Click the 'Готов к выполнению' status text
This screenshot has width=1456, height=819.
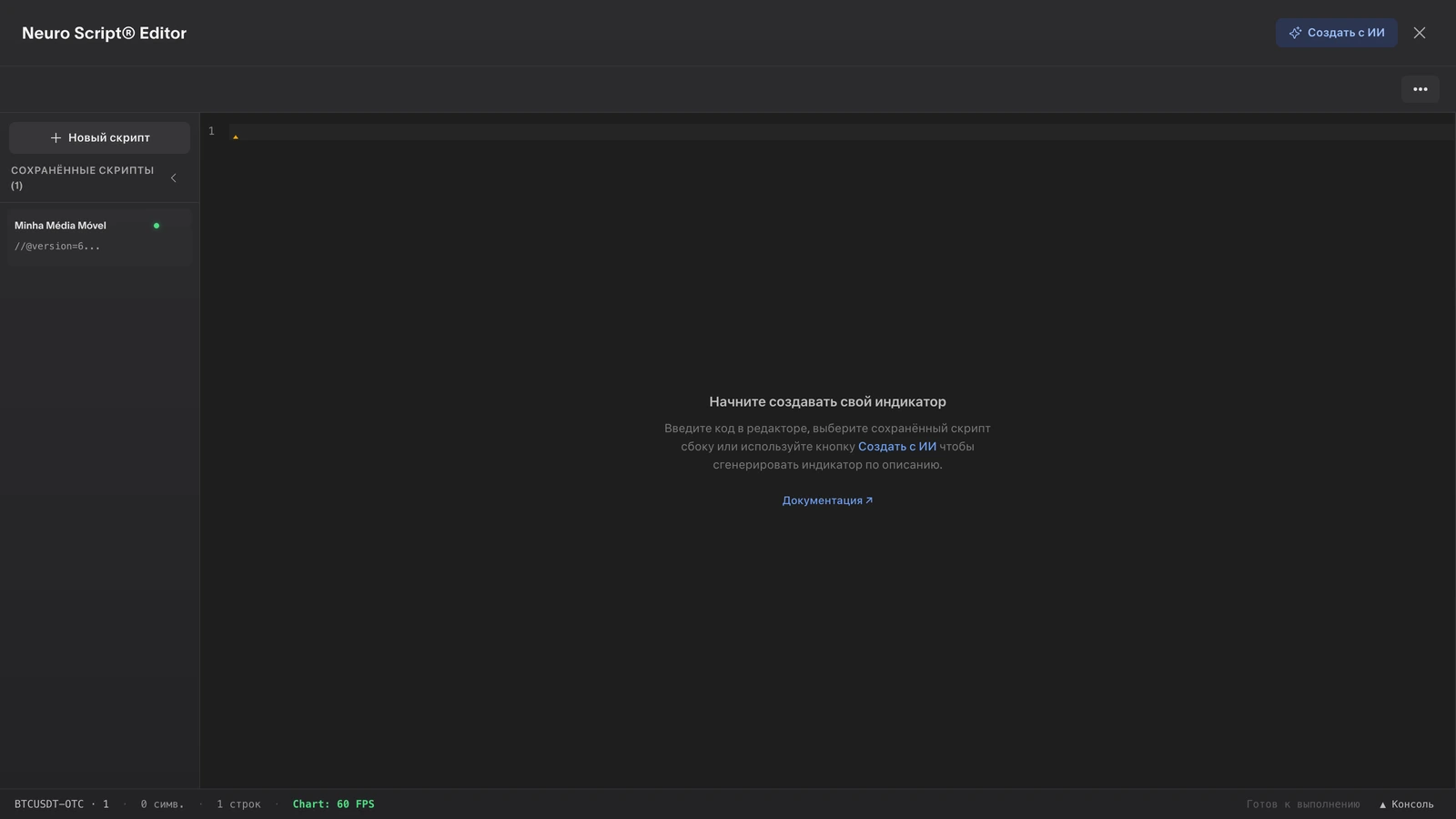click(1303, 804)
